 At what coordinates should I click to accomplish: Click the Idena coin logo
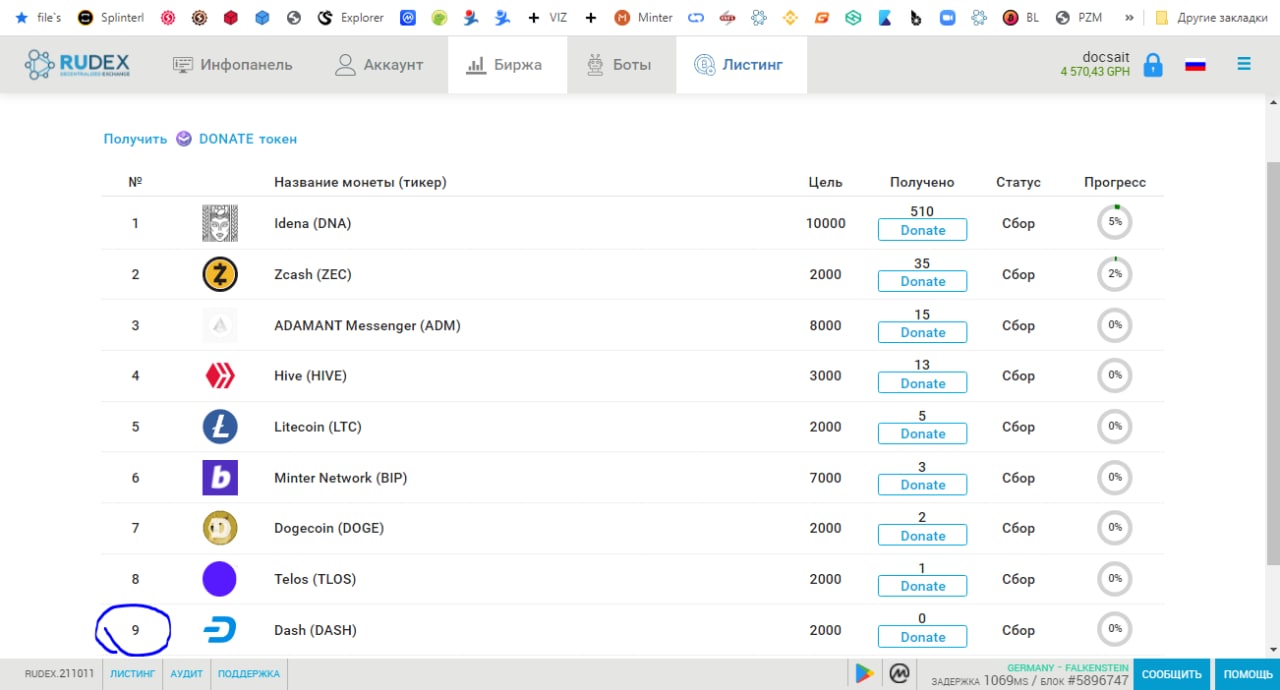(220, 223)
